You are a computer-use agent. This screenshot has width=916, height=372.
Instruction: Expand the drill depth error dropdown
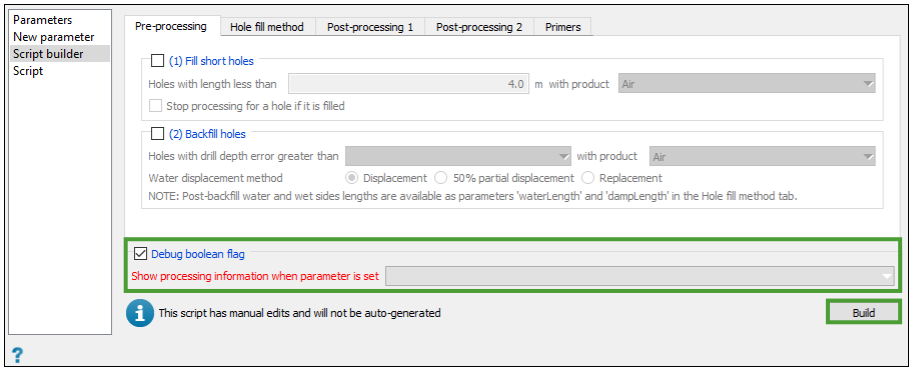(458, 157)
